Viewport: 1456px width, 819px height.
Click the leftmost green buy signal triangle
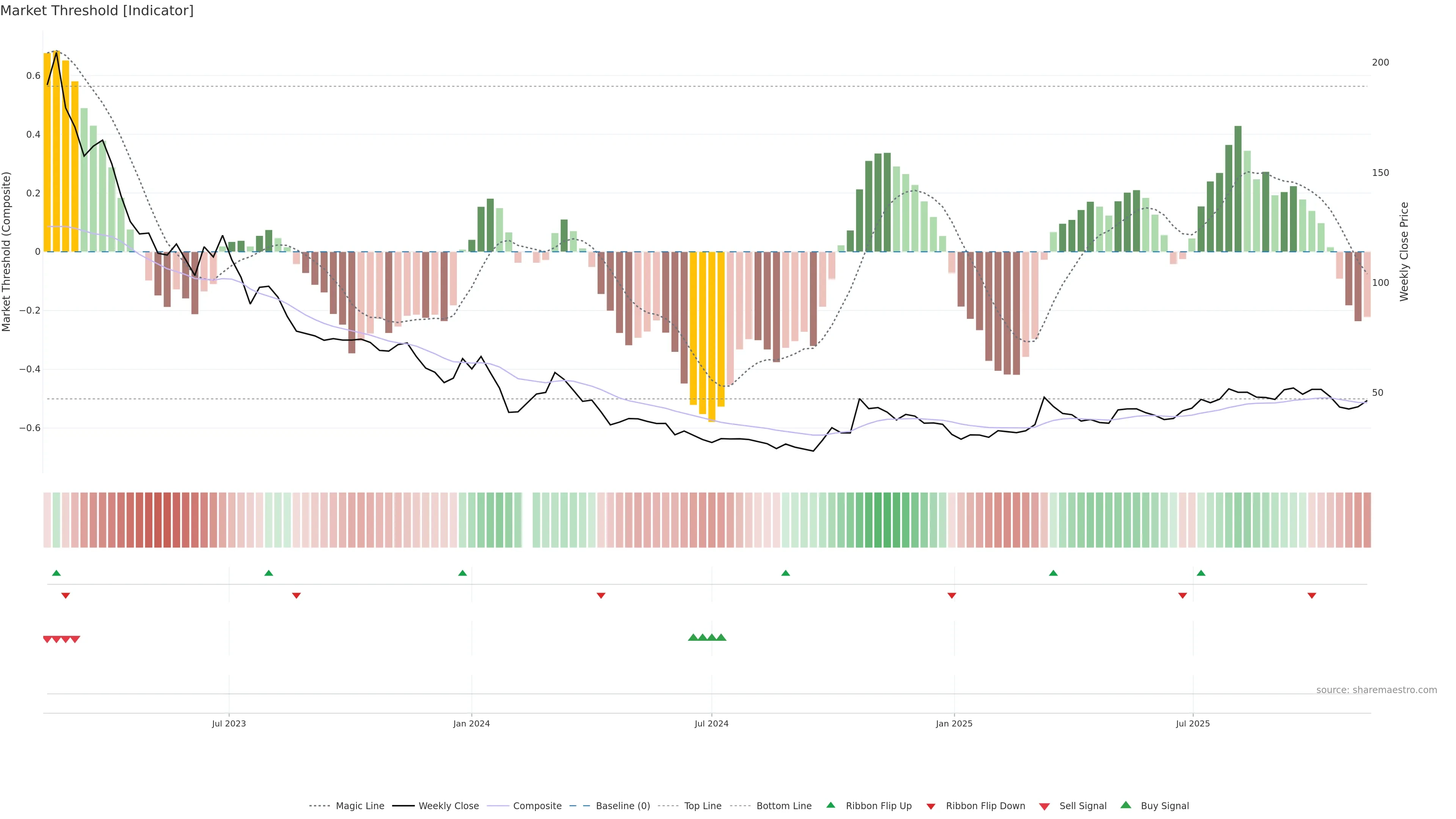(x=693, y=637)
